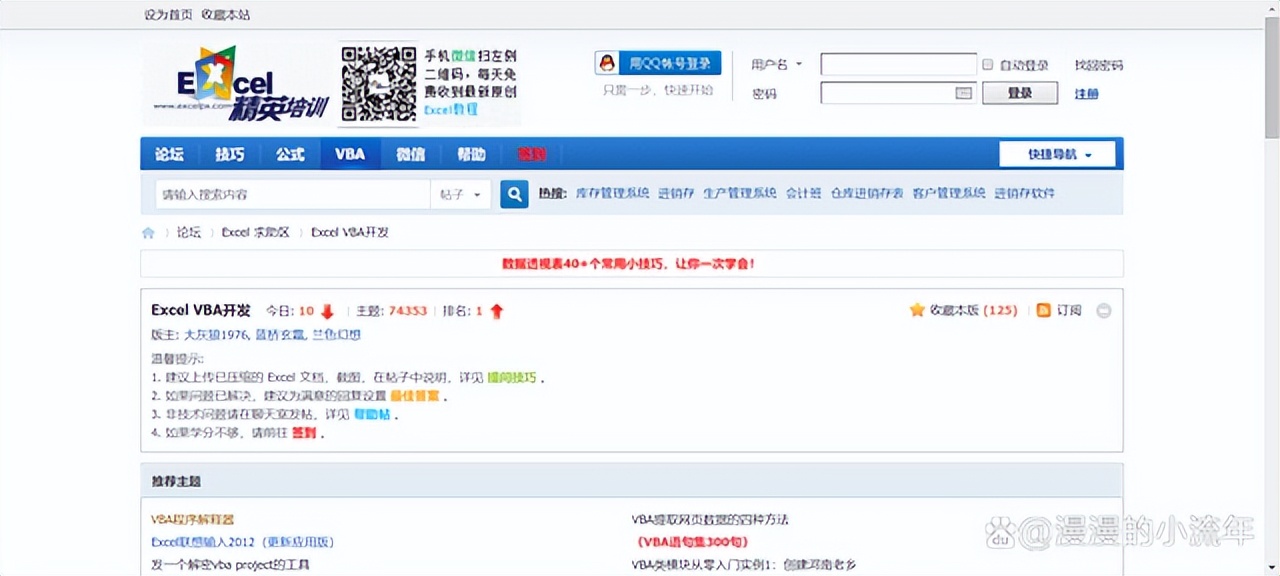Click the Excel 求助区 breadcrumb link
Image resolution: width=1280 pixels, height=576 pixels.
point(255,232)
